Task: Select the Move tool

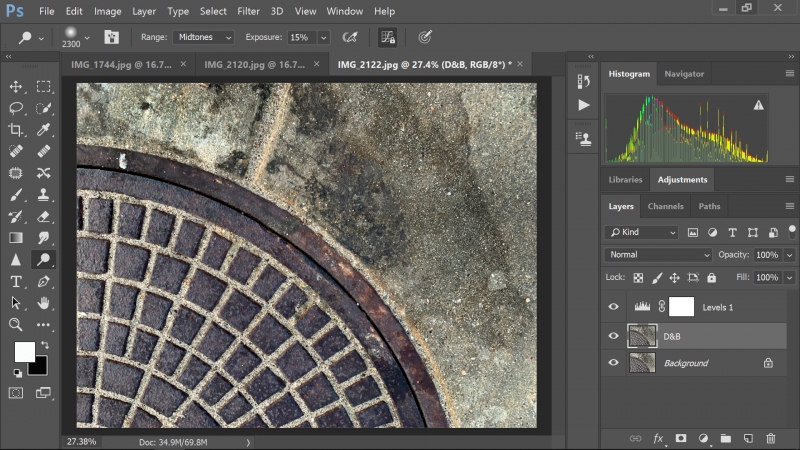Action: pyautogui.click(x=16, y=86)
